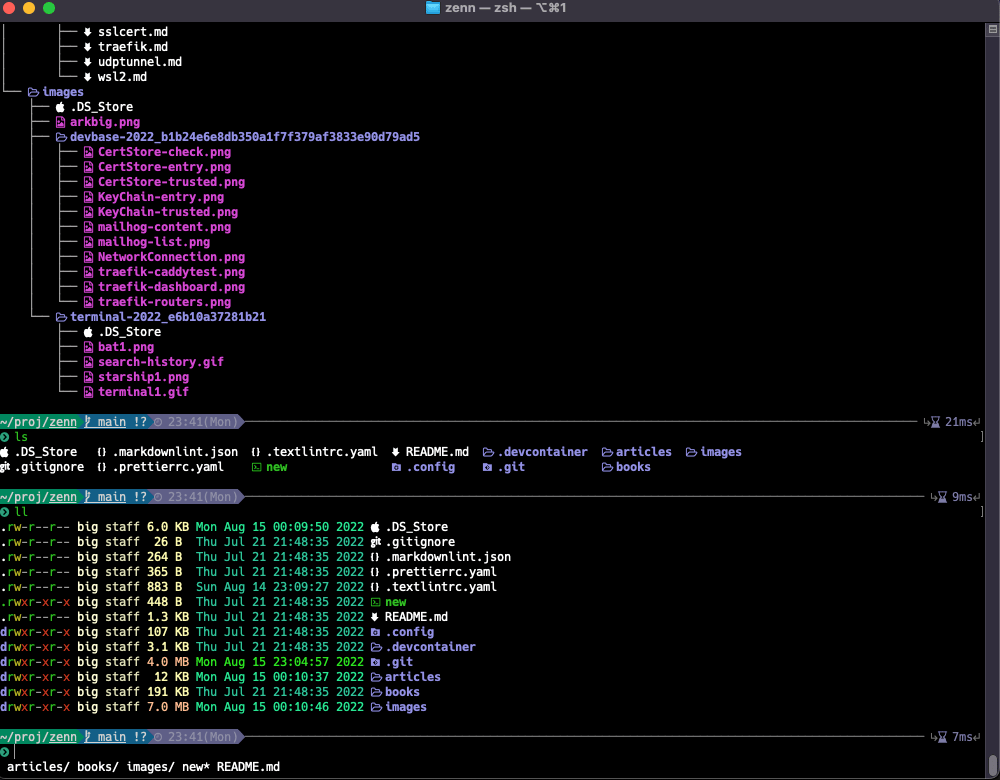This screenshot has width=1000, height=780.
Task: Click the hourglass icon beside the 7ms duration
Action: click(x=942, y=737)
